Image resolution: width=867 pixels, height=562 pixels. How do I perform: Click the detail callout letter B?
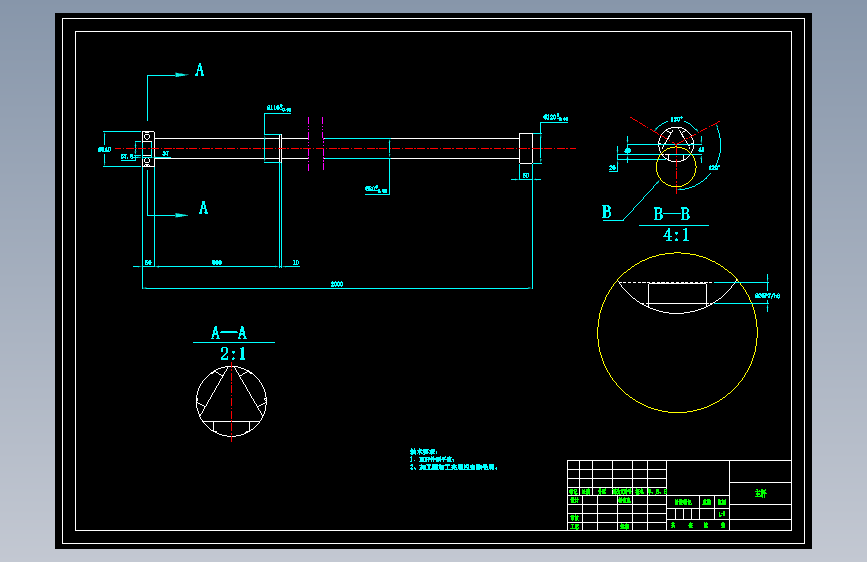click(x=607, y=212)
